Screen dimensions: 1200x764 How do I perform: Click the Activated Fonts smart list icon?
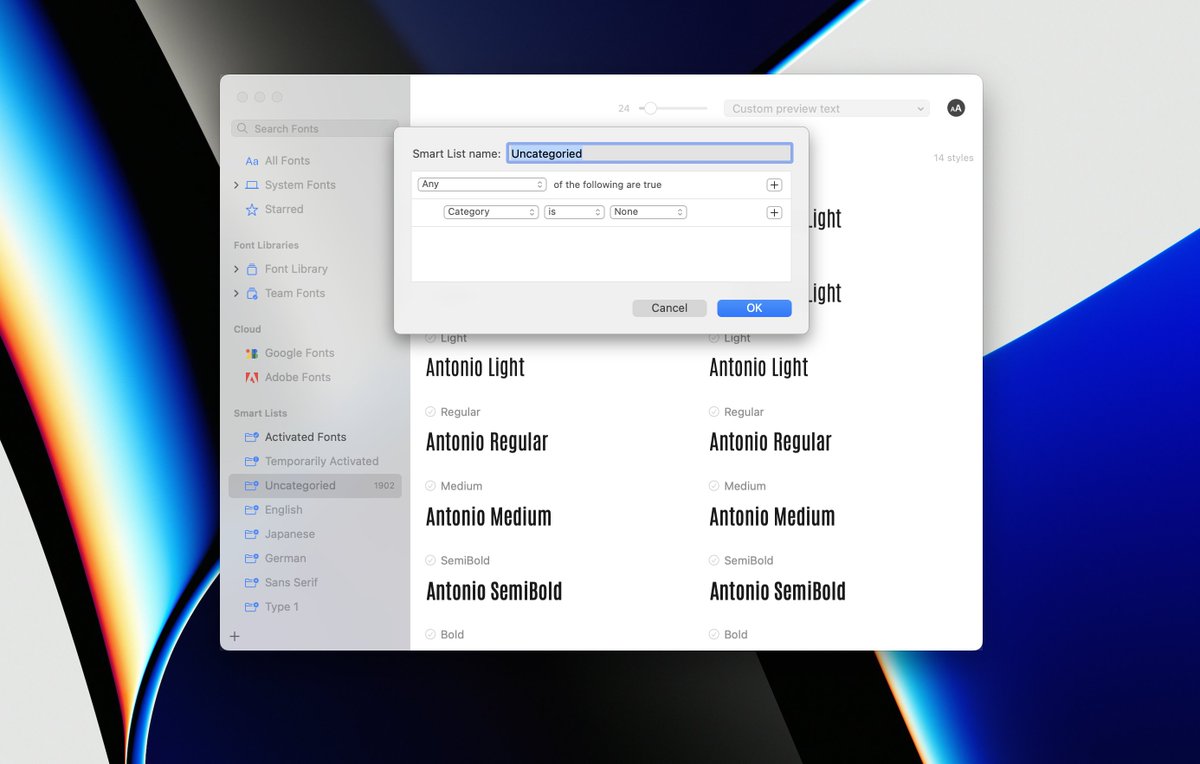point(252,437)
